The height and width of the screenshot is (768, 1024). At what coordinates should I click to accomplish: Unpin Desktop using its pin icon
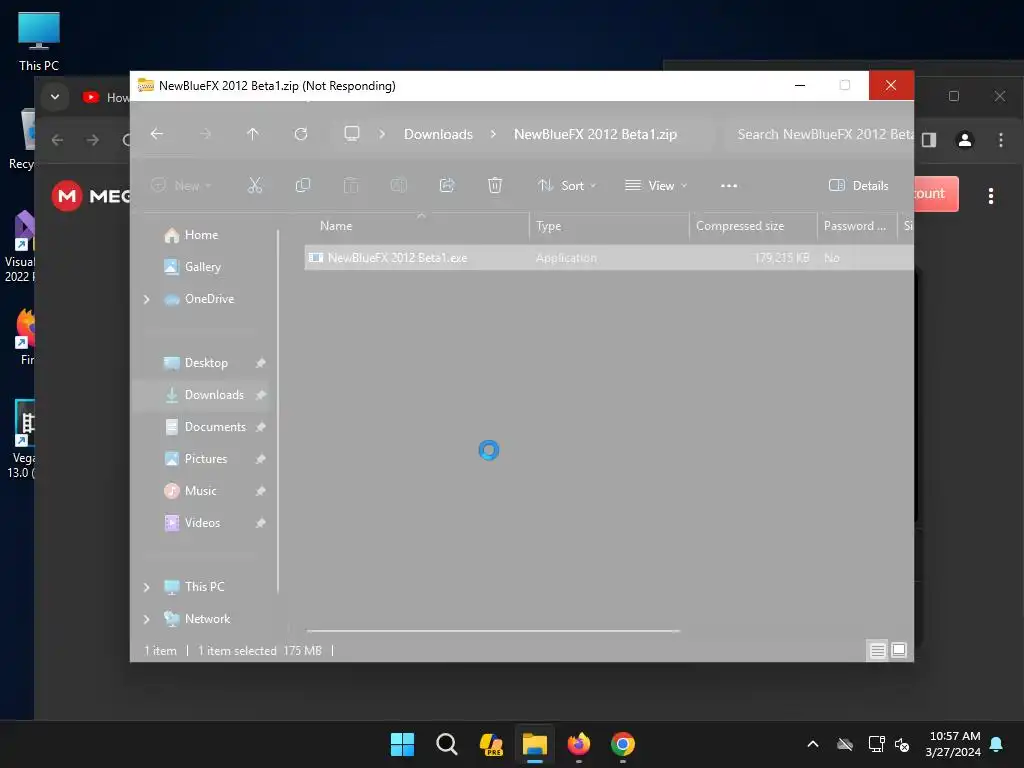261,363
